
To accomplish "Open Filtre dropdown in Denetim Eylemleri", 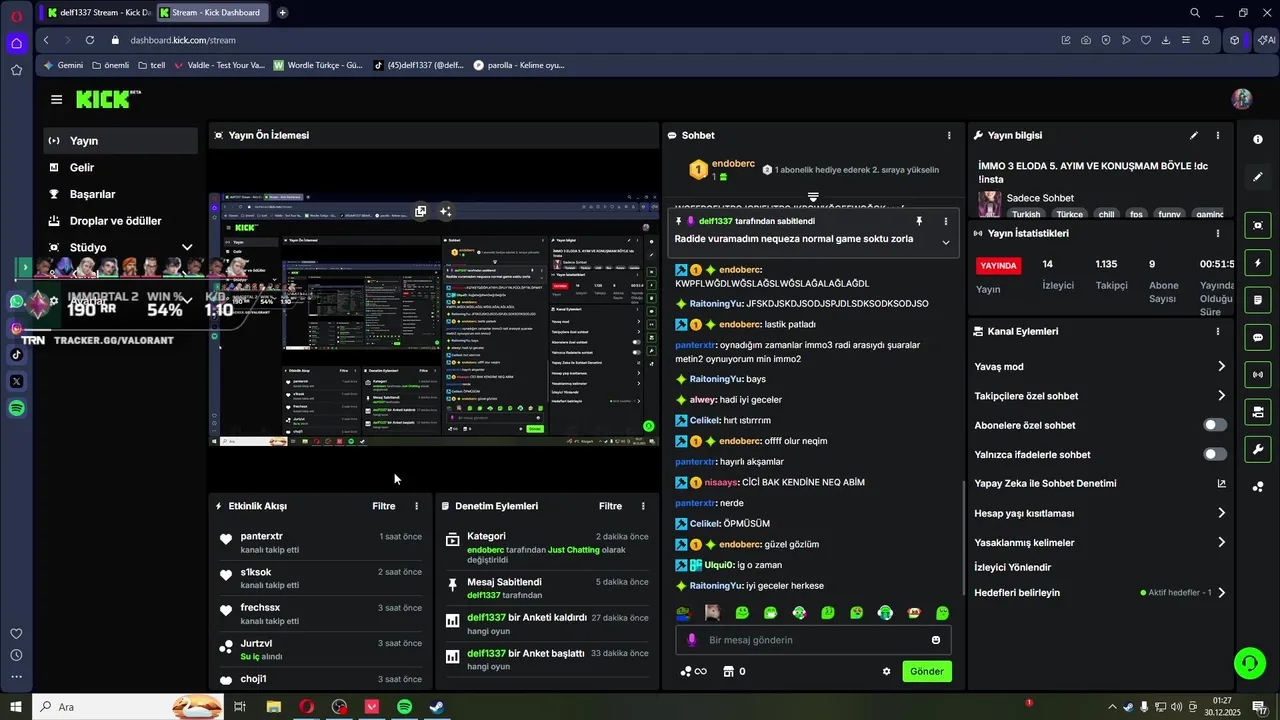I will pos(610,506).
